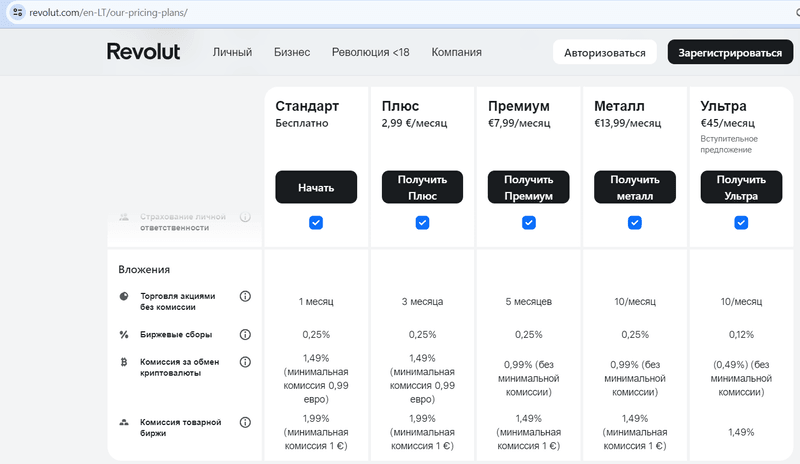Click Получить Премиум button
Viewport: 800px width, 464px height.
pyautogui.click(x=529, y=187)
